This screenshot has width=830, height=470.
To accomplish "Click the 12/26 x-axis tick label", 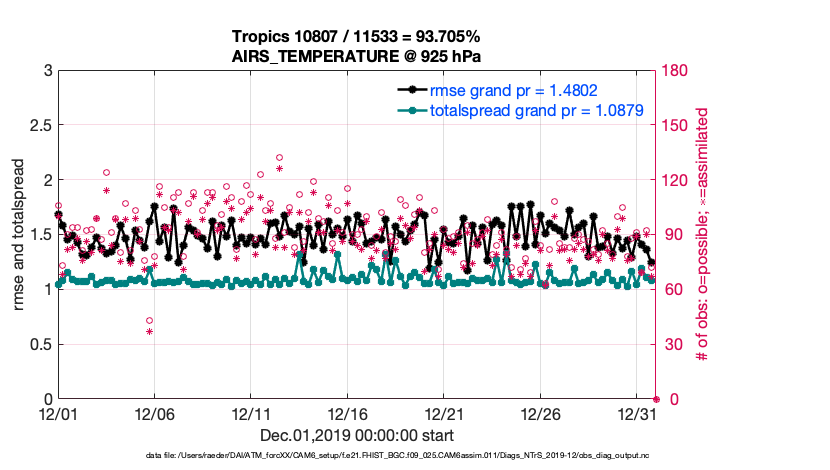I will pyautogui.click(x=540, y=412).
